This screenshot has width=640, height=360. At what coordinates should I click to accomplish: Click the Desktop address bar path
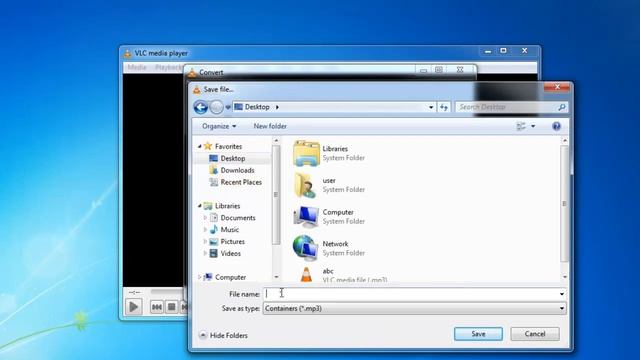257,107
